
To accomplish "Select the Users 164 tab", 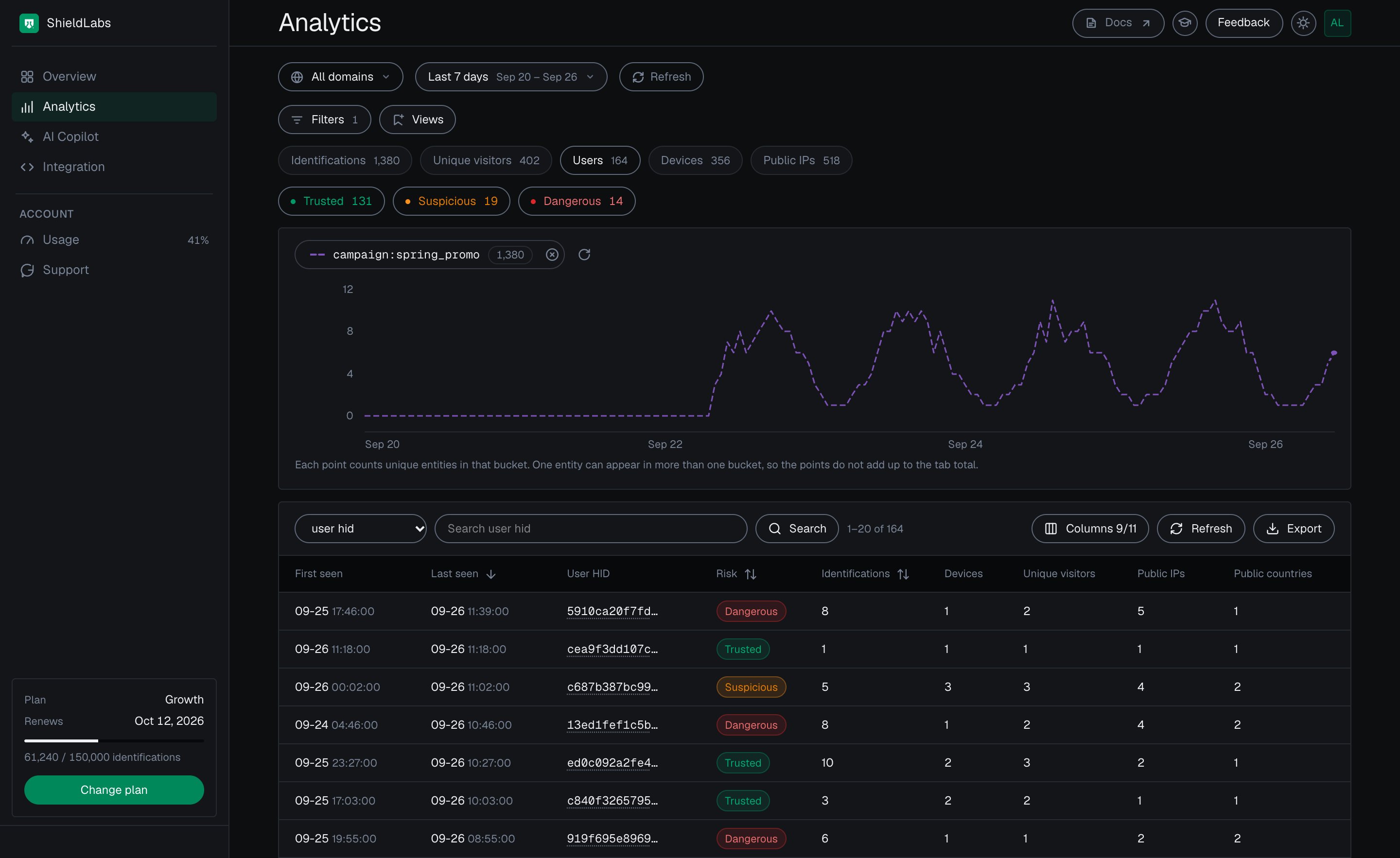I will point(599,161).
